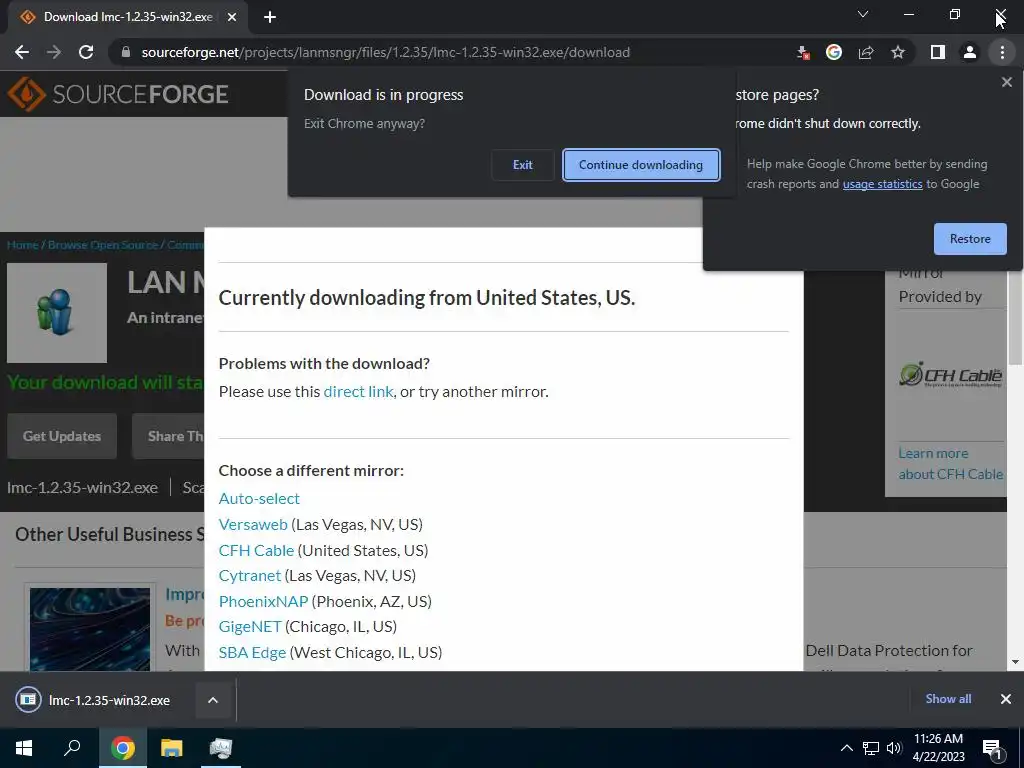
Task: Click the SourceForge logo
Action: pos(118,94)
